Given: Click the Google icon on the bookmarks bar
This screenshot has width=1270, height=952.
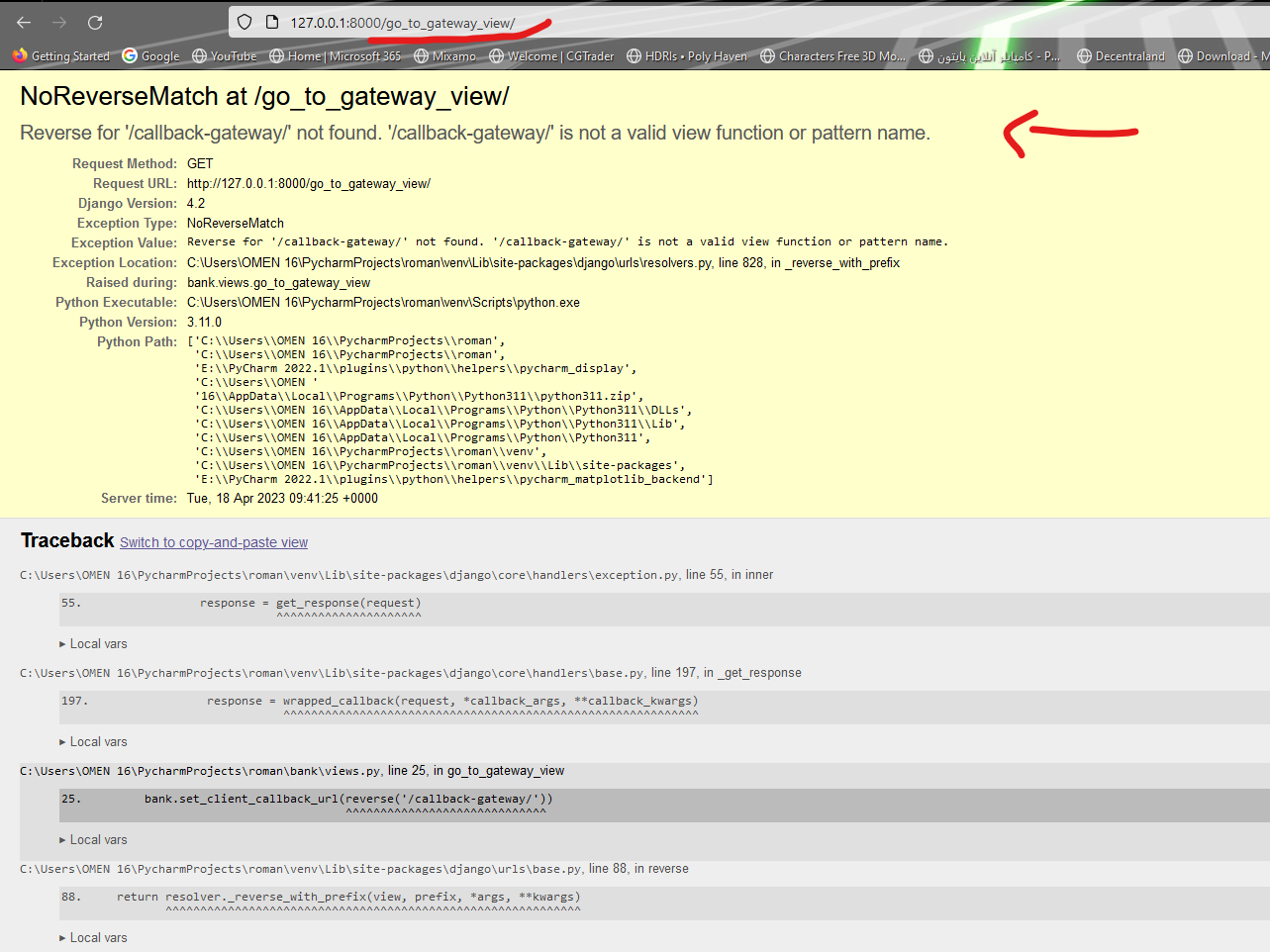Looking at the screenshot, I should [130, 56].
